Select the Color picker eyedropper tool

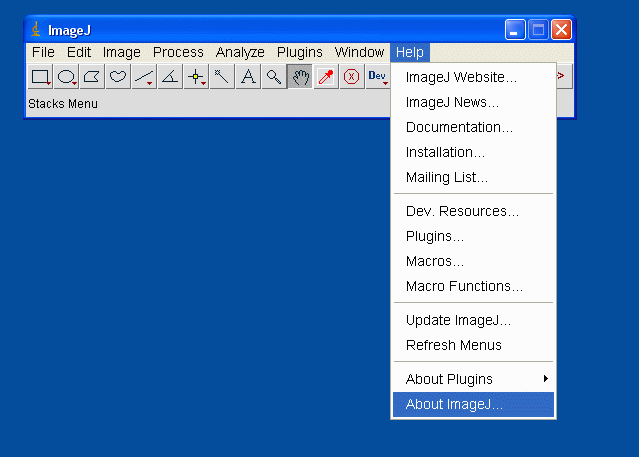326,77
